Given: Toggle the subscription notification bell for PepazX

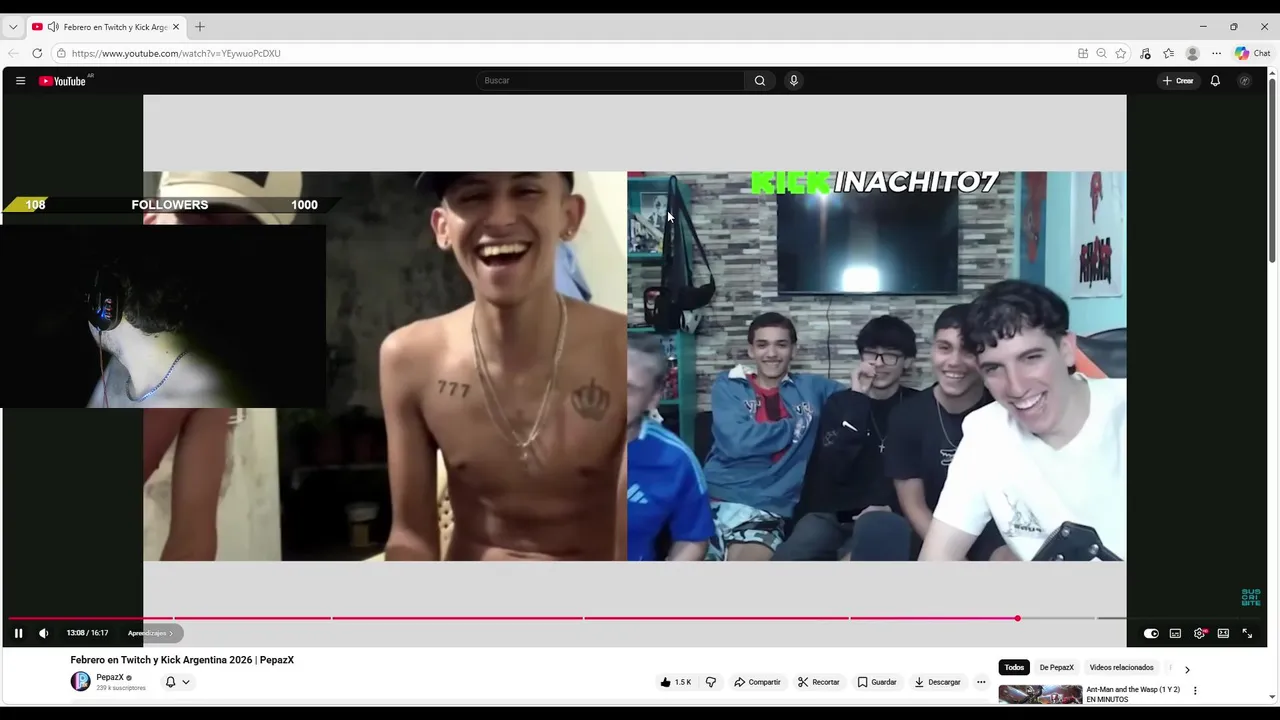Looking at the screenshot, I should tap(170, 682).
